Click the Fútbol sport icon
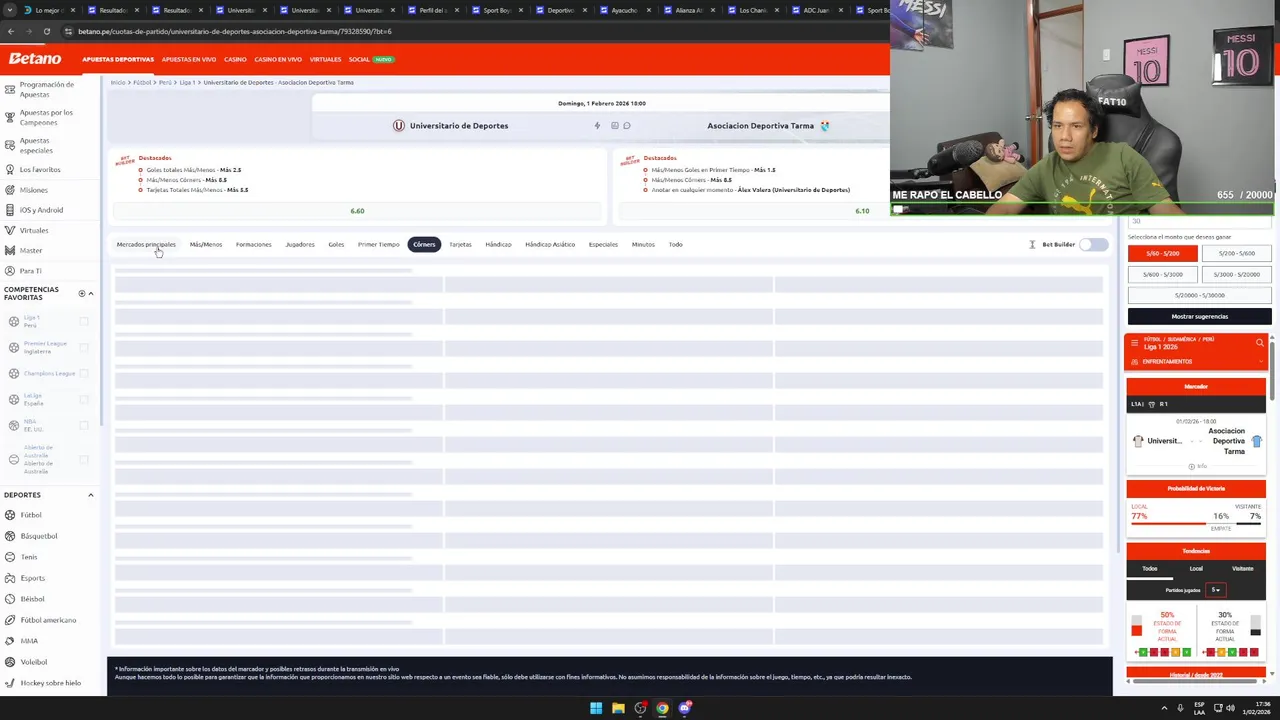The width and height of the screenshot is (1280, 720). 10,515
